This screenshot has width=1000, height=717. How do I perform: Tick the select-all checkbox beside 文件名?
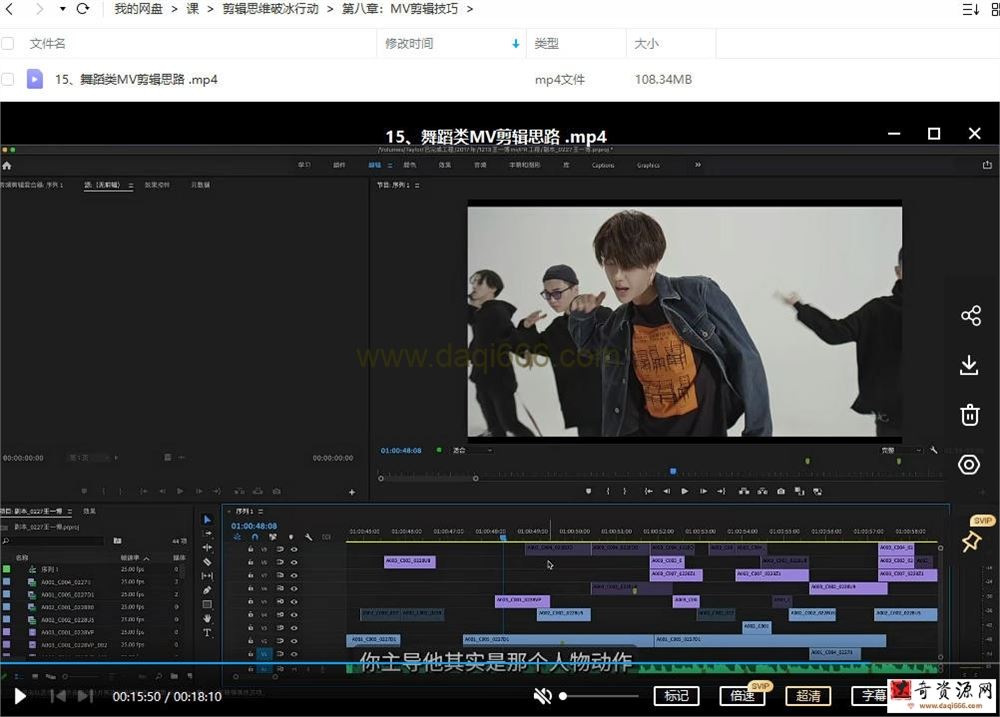click(x=8, y=43)
